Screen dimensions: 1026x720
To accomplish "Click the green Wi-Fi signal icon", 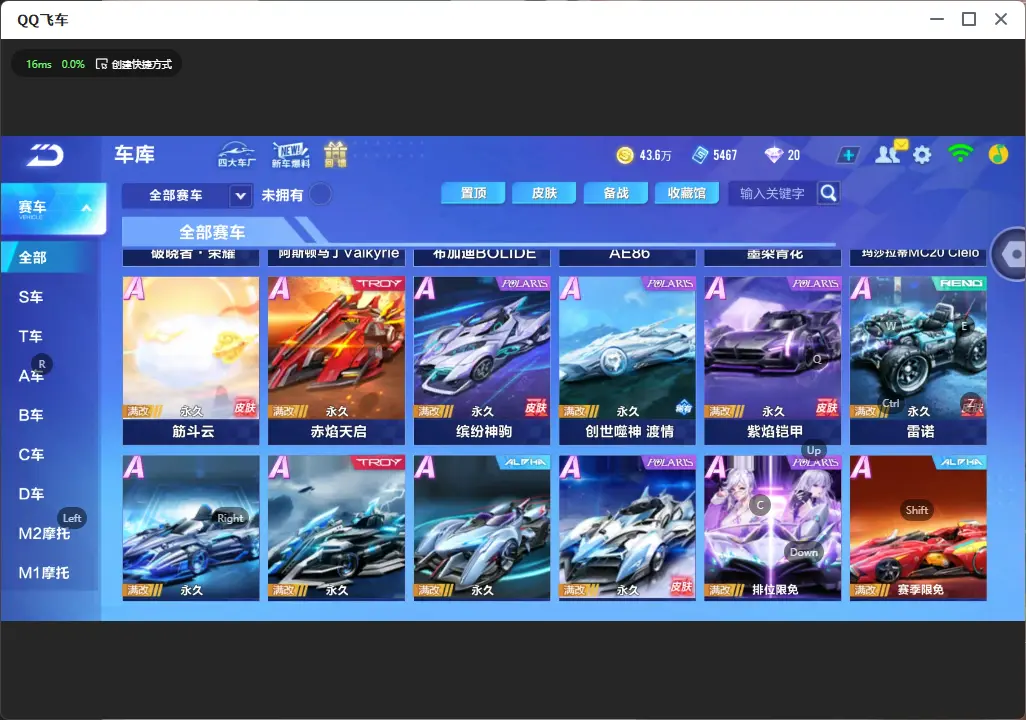I will 960,154.
